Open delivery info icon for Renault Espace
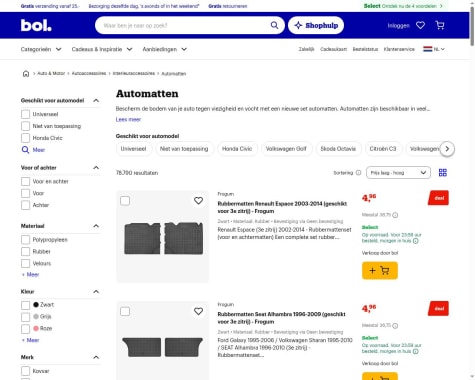Viewport: 475px width, 380px height. (x=416, y=241)
